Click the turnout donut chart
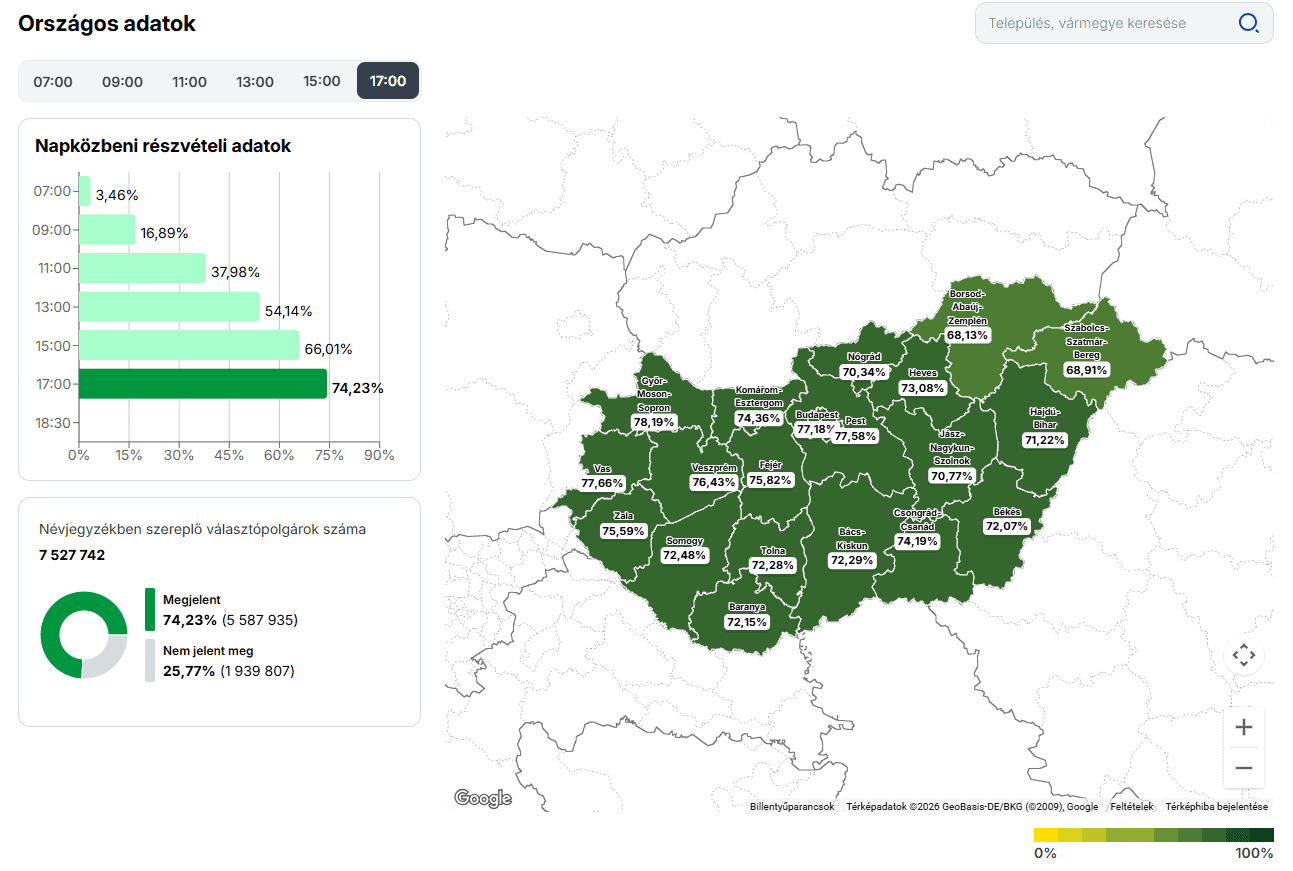Viewport: 1293px width, 871px height. [x=83, y=635]
